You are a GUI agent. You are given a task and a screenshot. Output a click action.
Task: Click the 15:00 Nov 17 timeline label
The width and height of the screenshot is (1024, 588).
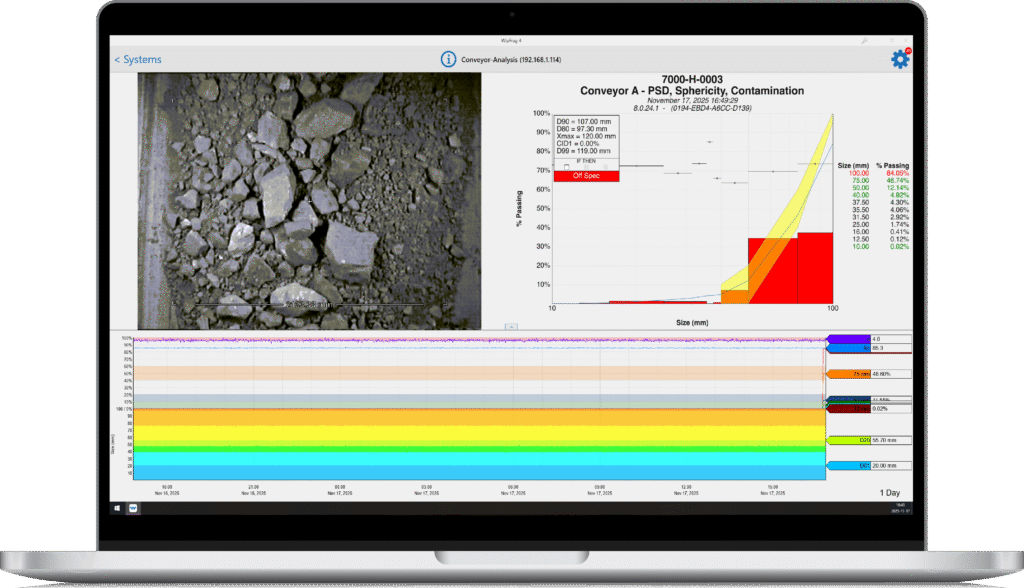pos(771,490)
